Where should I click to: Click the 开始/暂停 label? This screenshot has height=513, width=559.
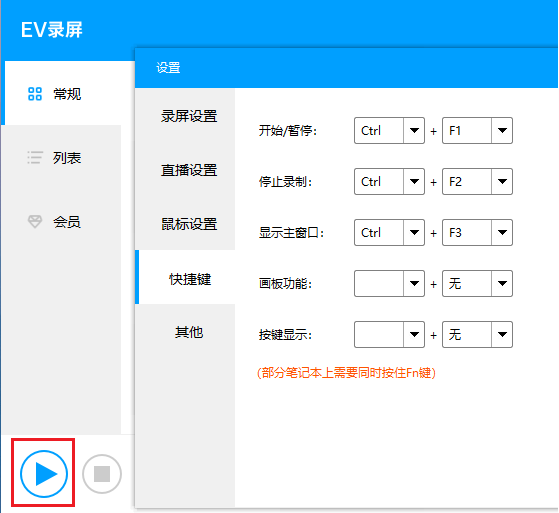coord(288,131)
